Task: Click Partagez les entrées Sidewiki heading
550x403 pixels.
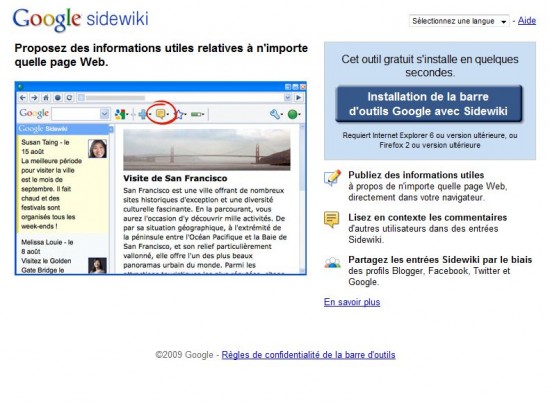Action: (440, 260)
